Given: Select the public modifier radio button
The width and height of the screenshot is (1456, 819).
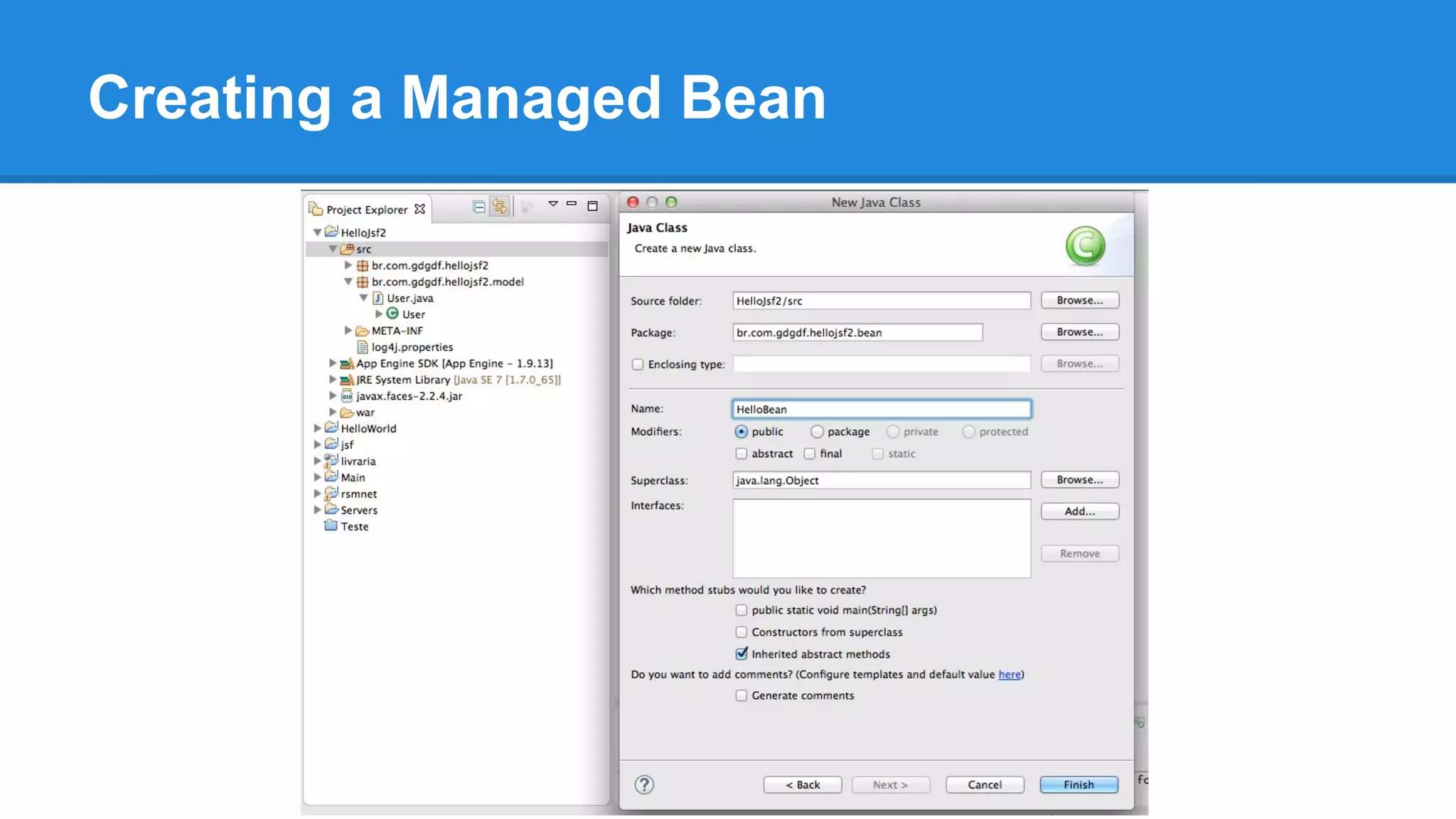Looking at the screenshot, I should coord(741,432).
